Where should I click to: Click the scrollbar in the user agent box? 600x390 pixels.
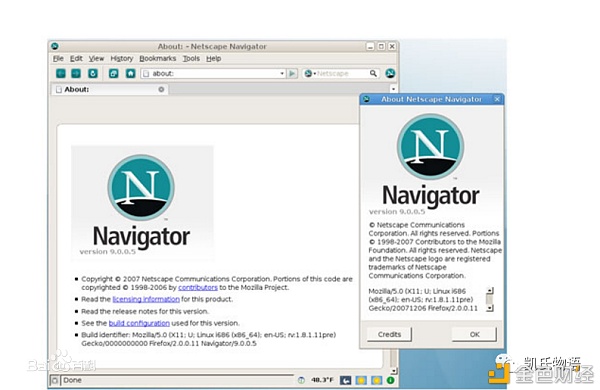click(x=489, y=299)
